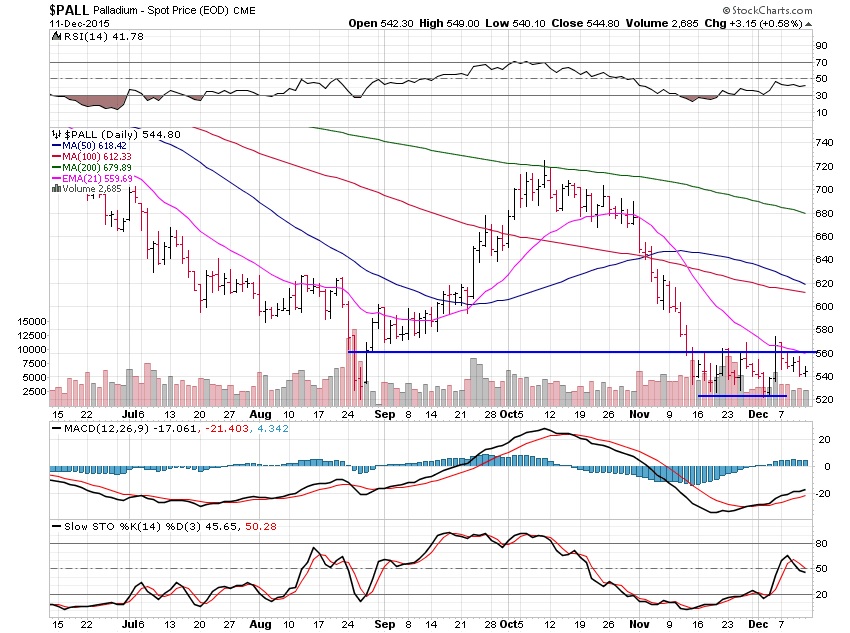The image size is (850, 633).
Task: Click the 'Open 542.30' value
Action: [381, 23]
